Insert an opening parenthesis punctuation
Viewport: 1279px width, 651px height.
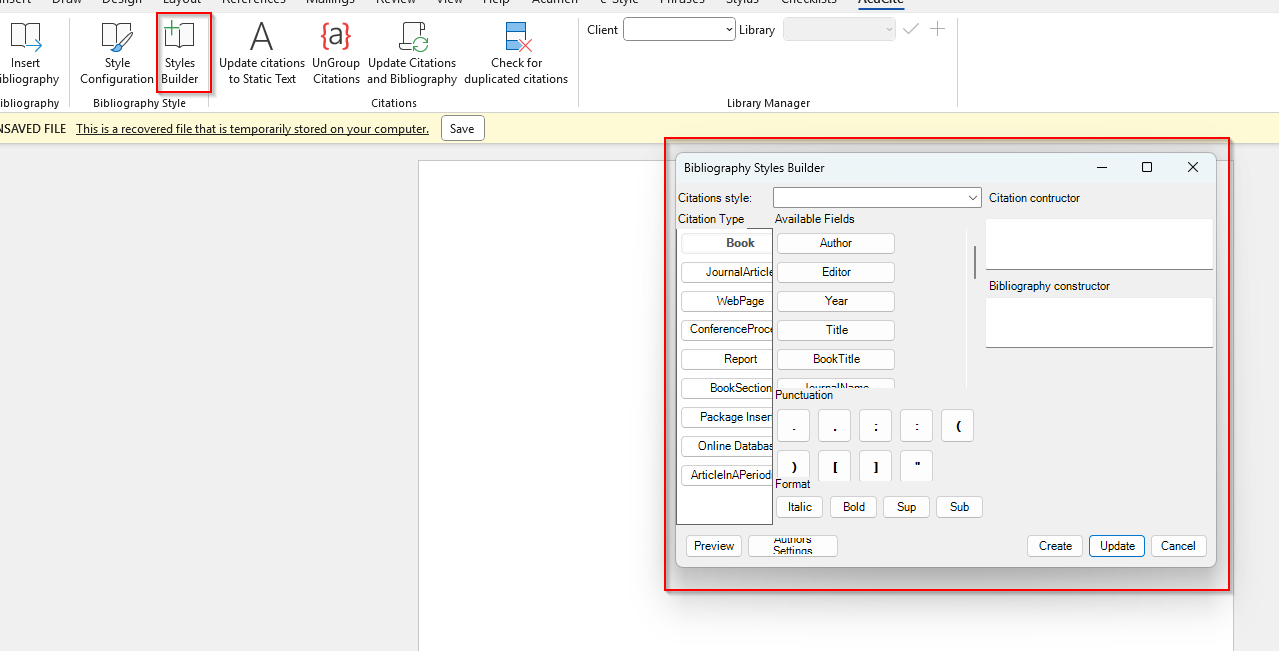957,426
